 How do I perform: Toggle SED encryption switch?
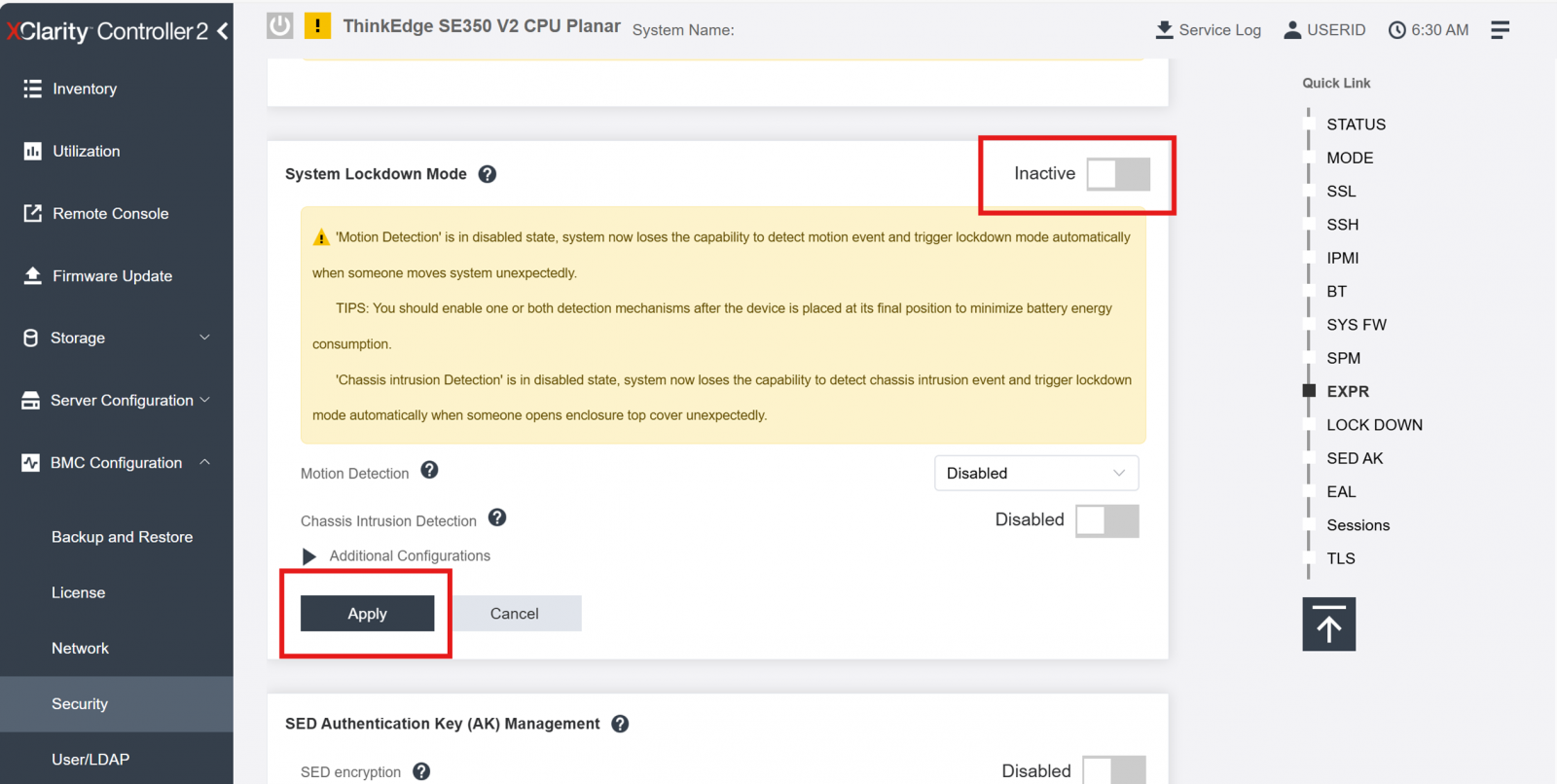tap(1114, 770)
